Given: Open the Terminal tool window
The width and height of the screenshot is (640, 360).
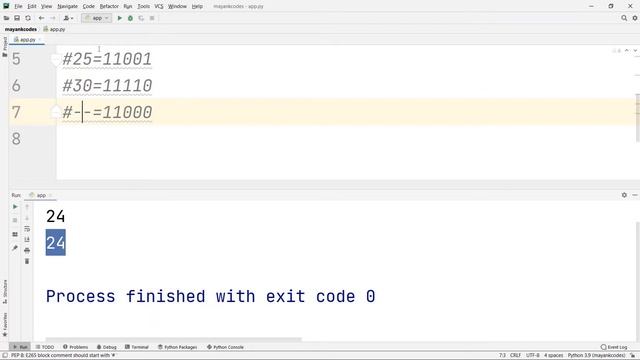Looking at the screenshot, I should [137, 347].
